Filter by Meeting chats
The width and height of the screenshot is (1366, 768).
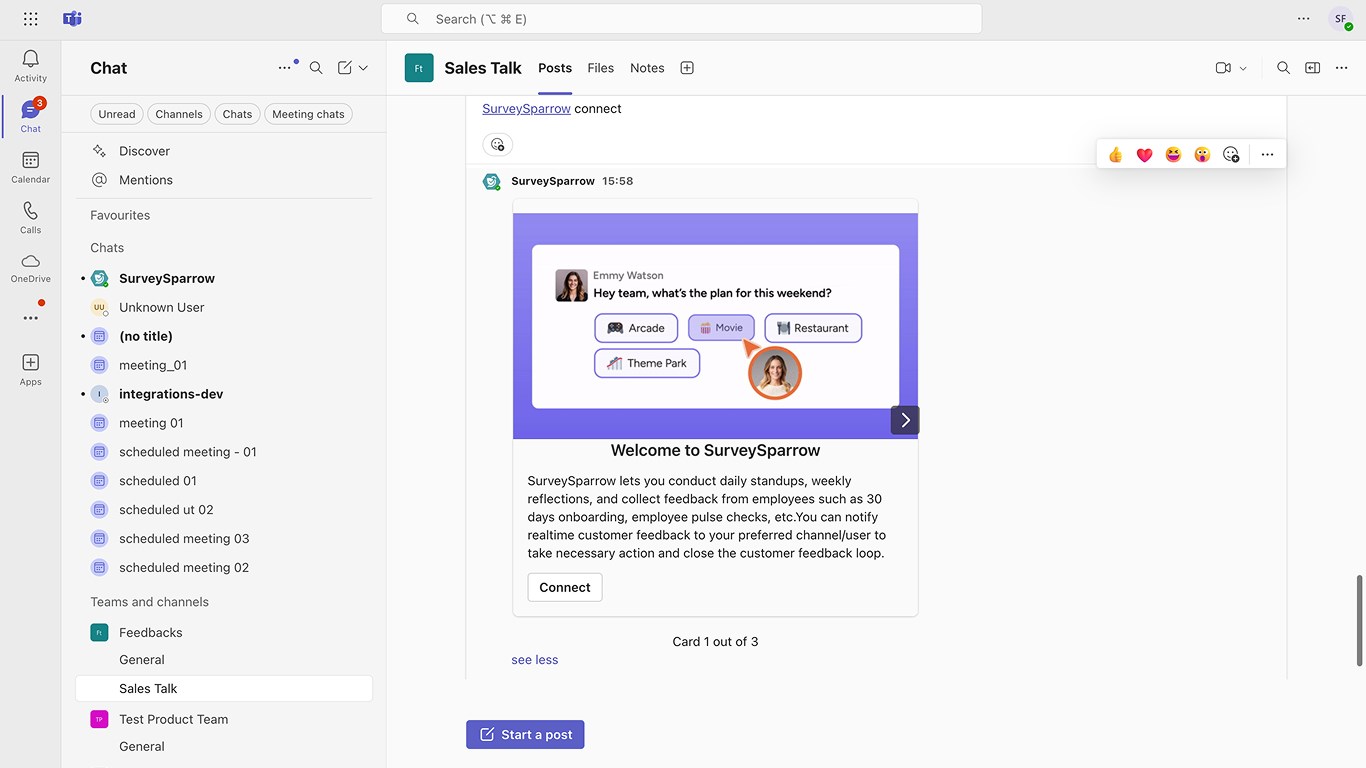click(x=308, y=114)
